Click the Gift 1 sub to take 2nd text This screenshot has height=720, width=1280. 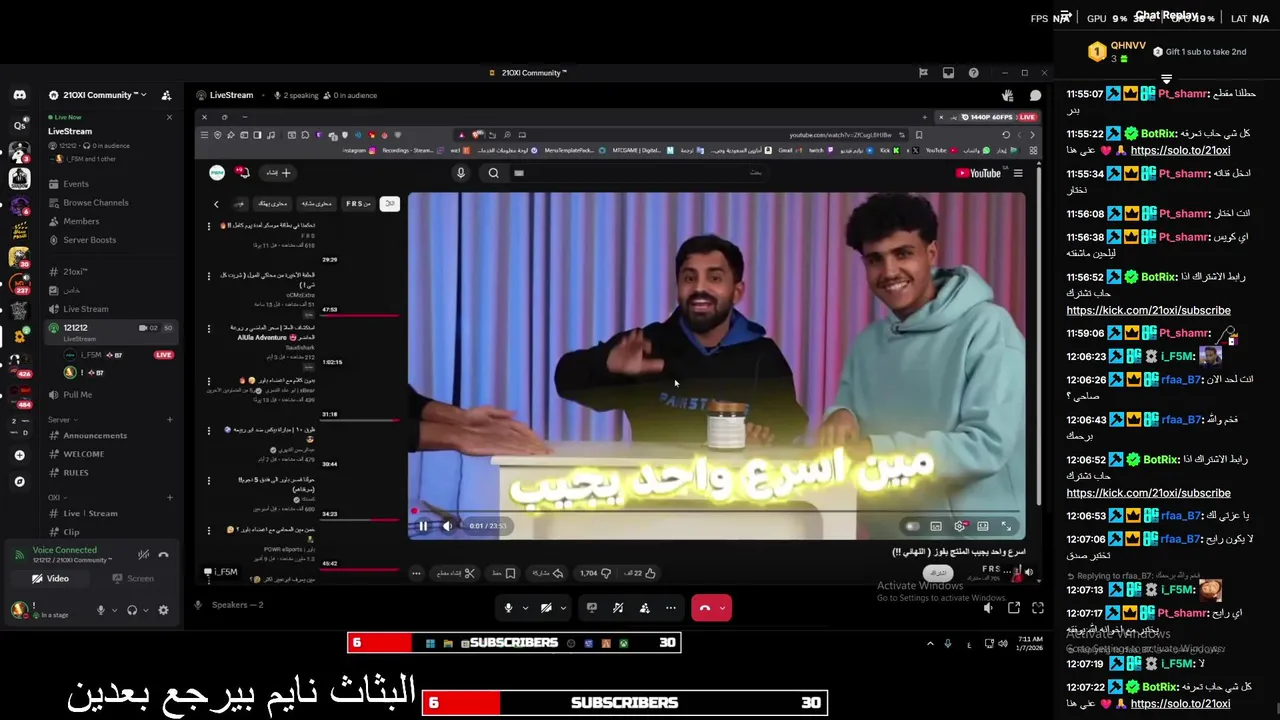tap(1205, 52)
